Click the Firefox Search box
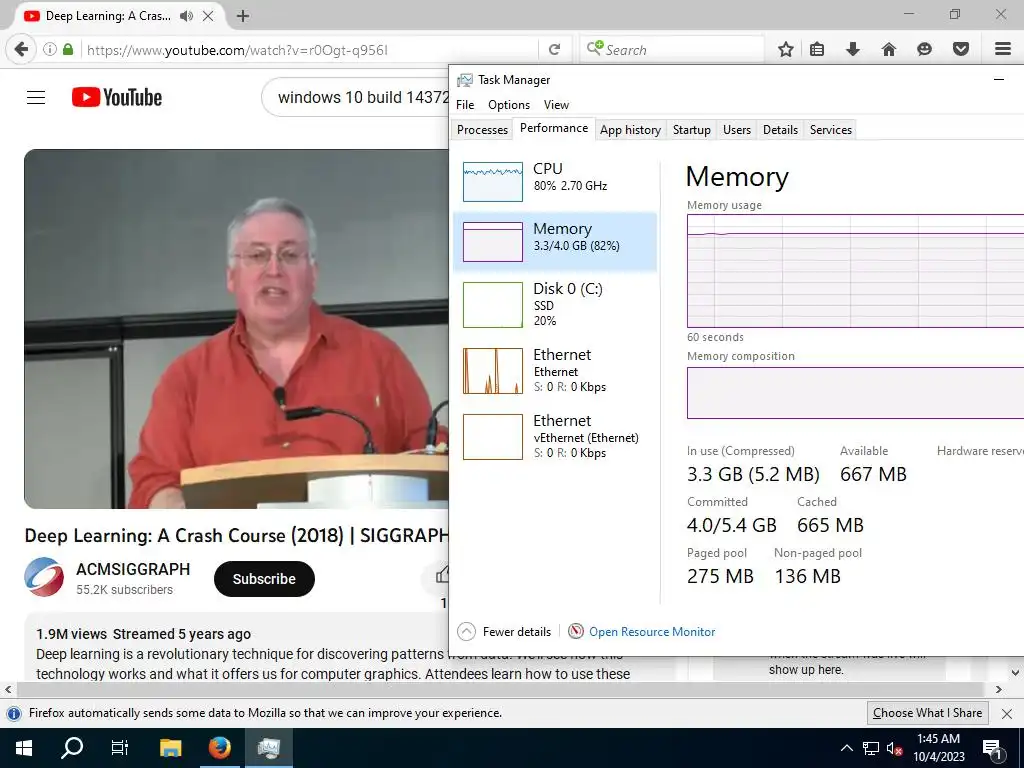 point(673,50)
